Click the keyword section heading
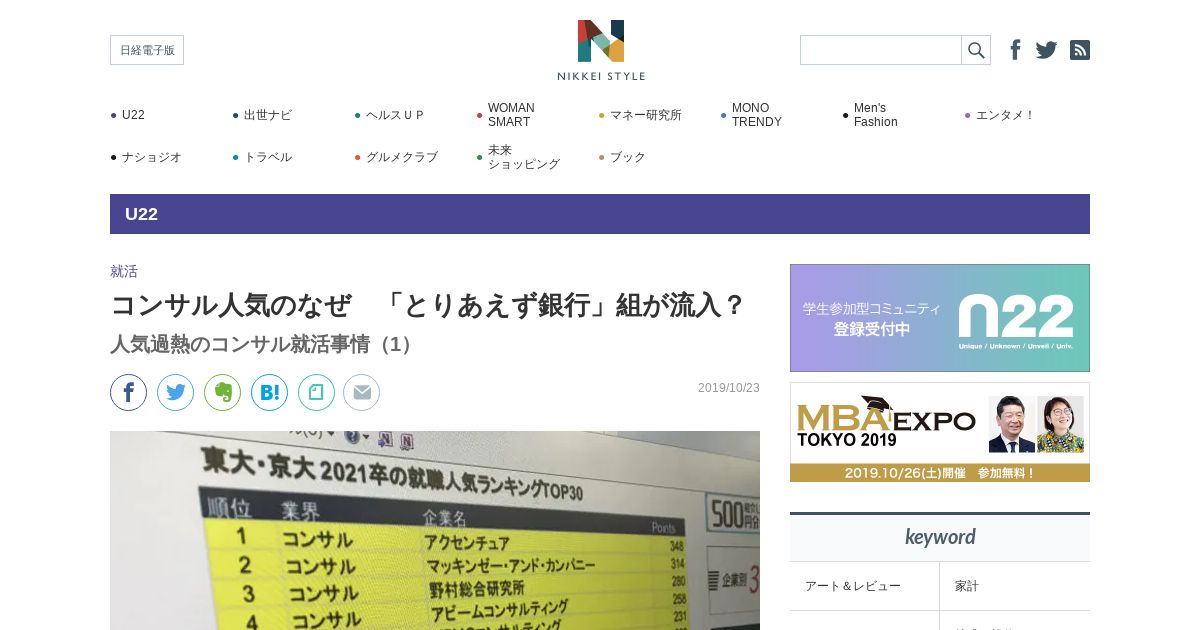The width and height of the screenshot is (1200, 630). tap(940, 537)
